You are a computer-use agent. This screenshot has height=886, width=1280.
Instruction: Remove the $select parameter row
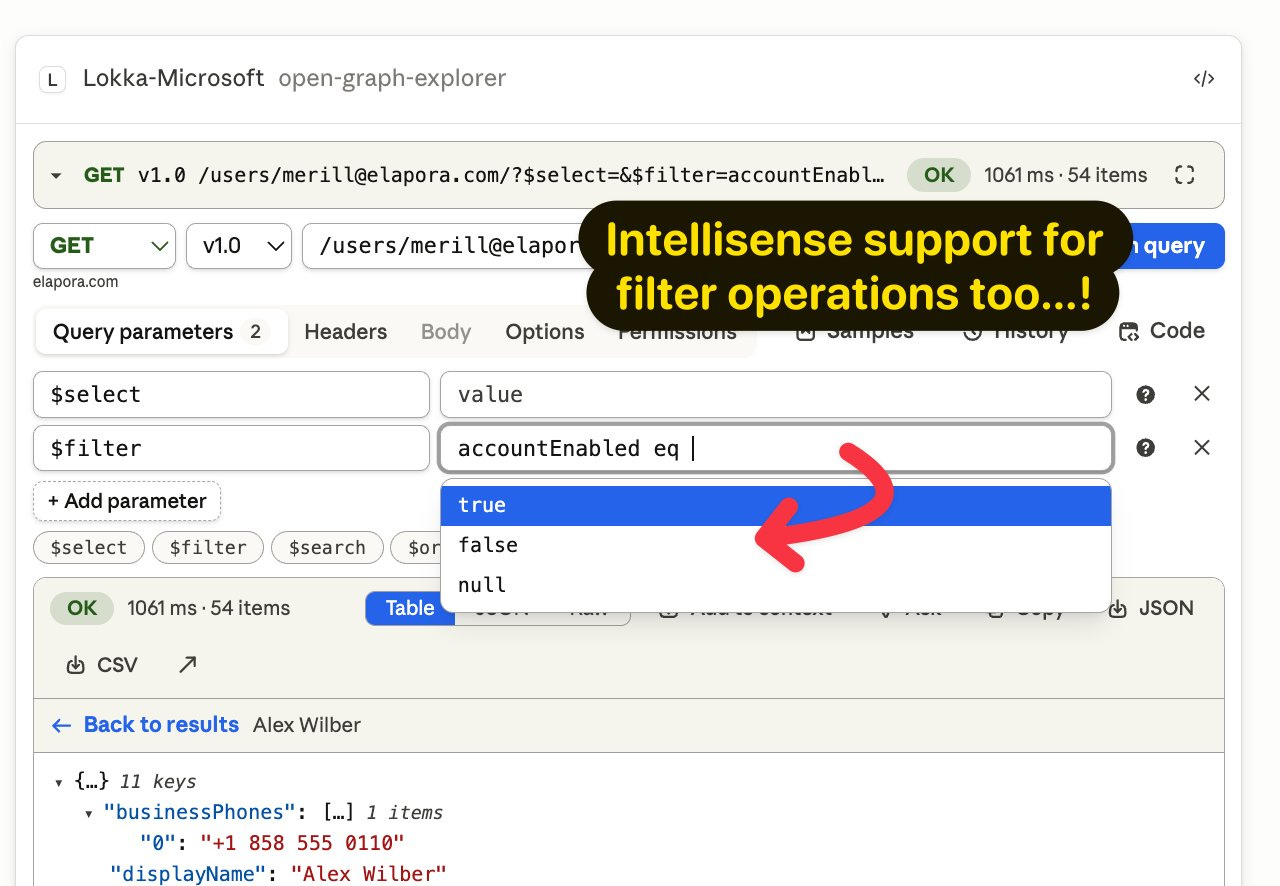1202,394
